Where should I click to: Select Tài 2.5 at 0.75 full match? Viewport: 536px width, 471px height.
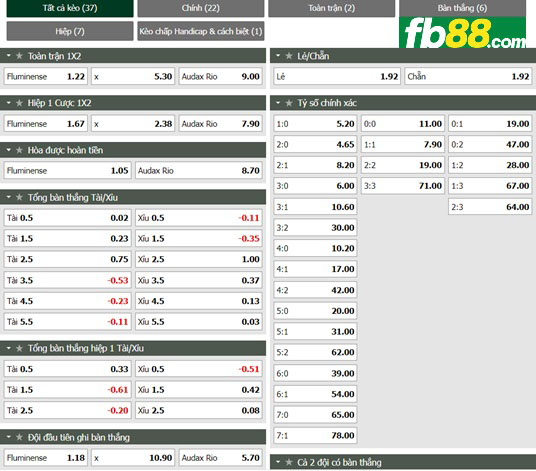click(x=67, y=259)
